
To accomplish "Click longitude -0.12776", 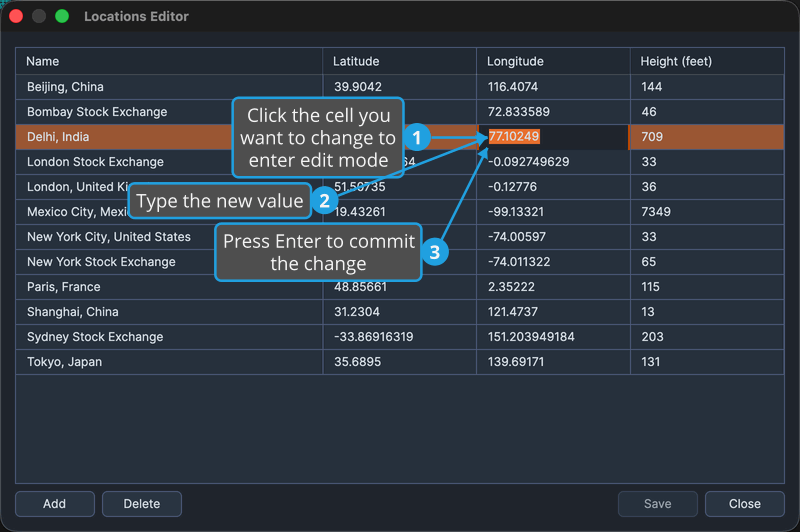I will 553,187.
